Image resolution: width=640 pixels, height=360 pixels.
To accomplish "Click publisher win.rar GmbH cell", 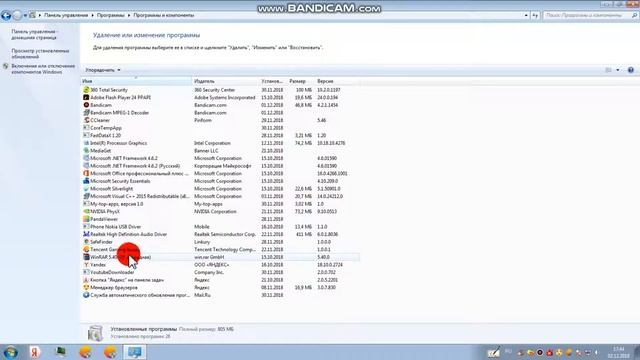I will tap(209, 257).
